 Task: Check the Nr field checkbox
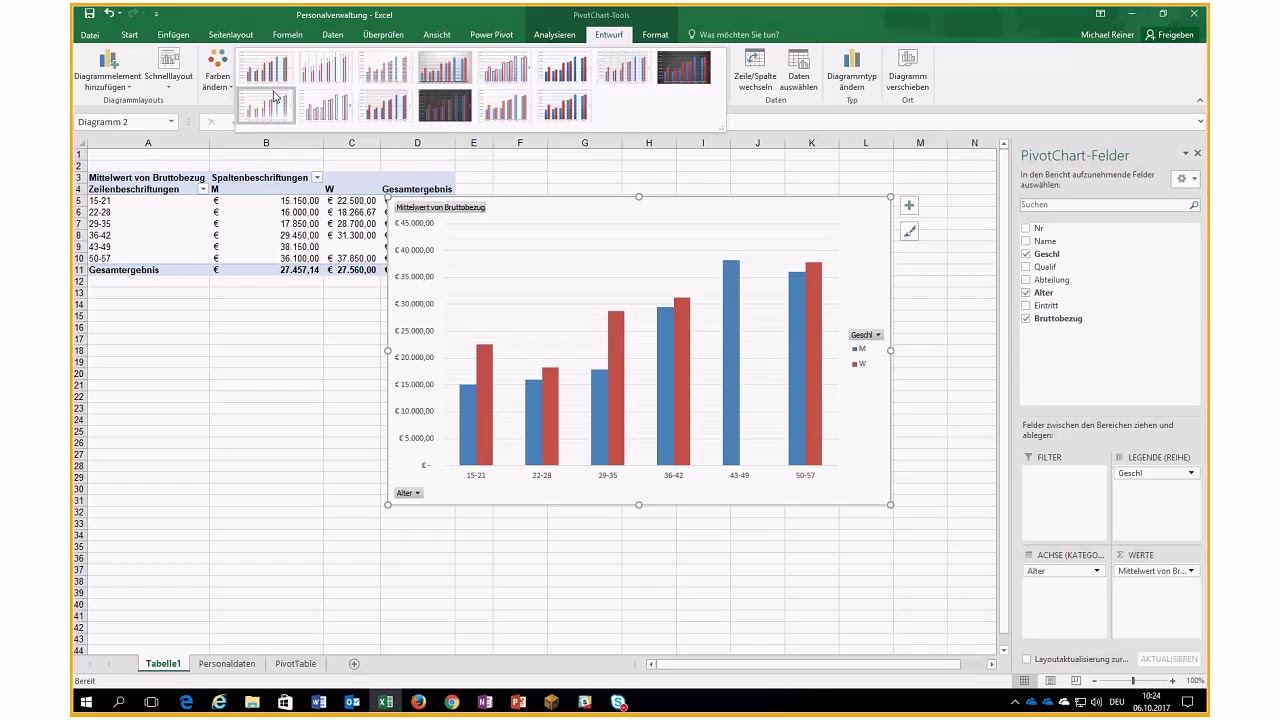1026,229
